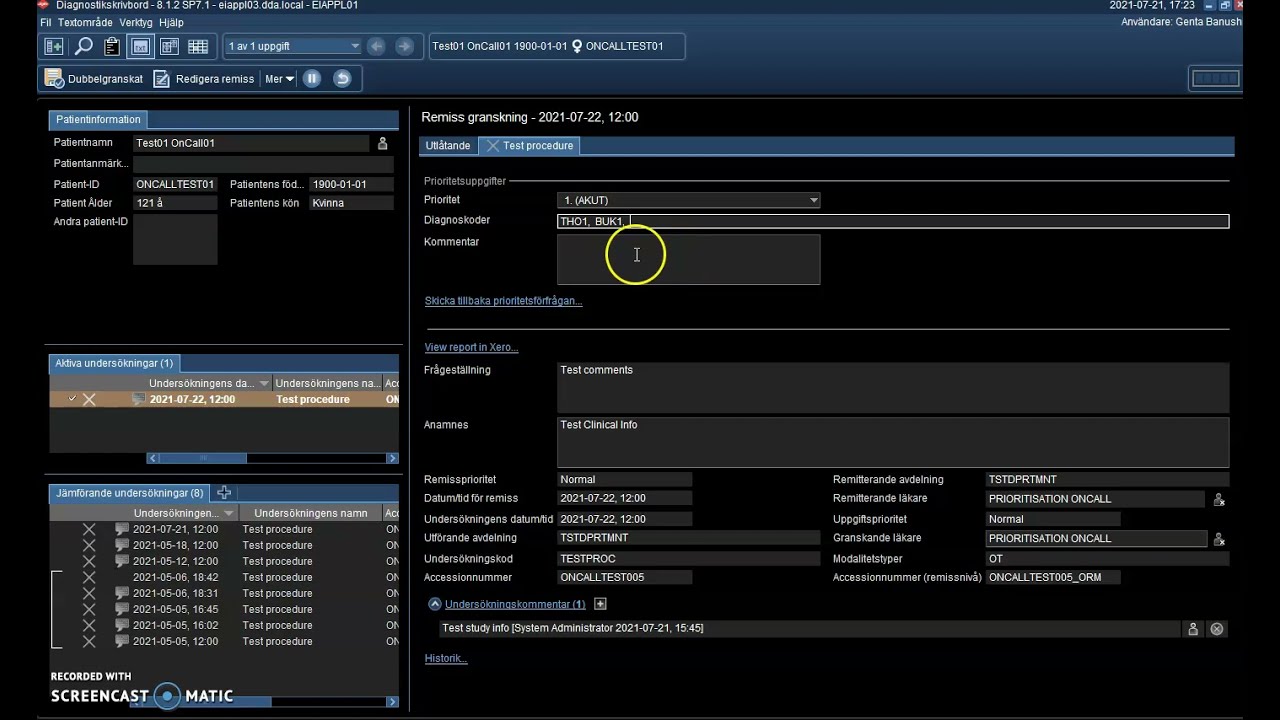Screen dimensions: 1280x720
Task: Click X icon on 2021-05-05, 16:45 row
Action: 89,609
